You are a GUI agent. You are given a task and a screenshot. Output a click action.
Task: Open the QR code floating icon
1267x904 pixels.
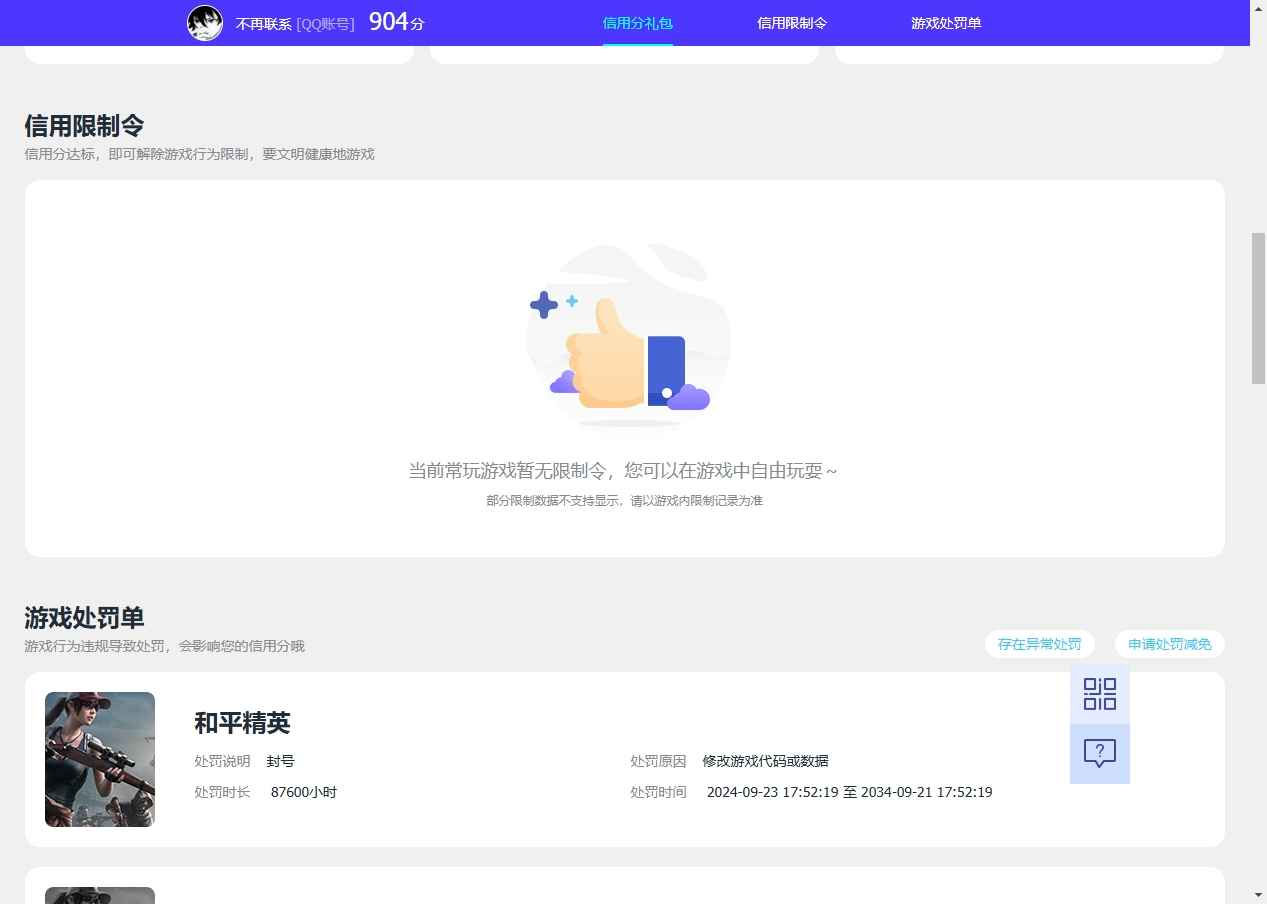point(1100,694)
